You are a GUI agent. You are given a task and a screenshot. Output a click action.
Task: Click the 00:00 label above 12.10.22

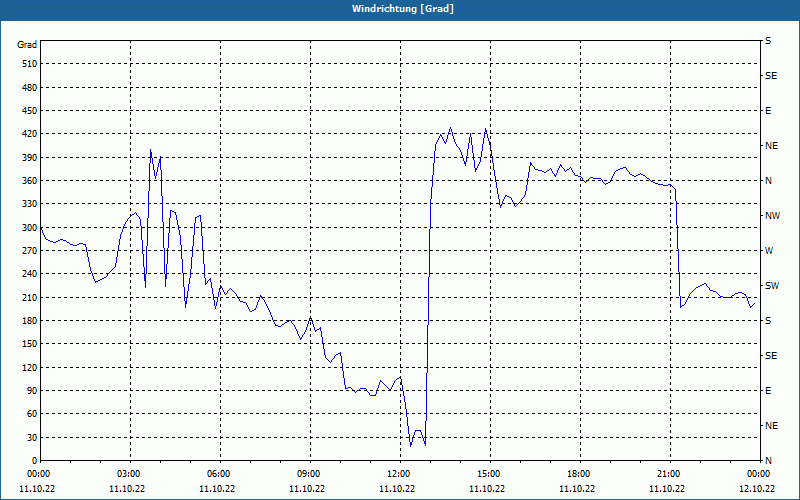759,474
